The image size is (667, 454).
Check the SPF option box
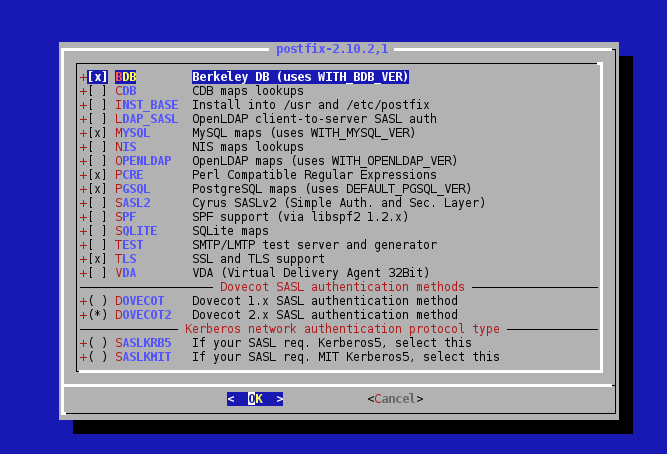tap(97, 217)
